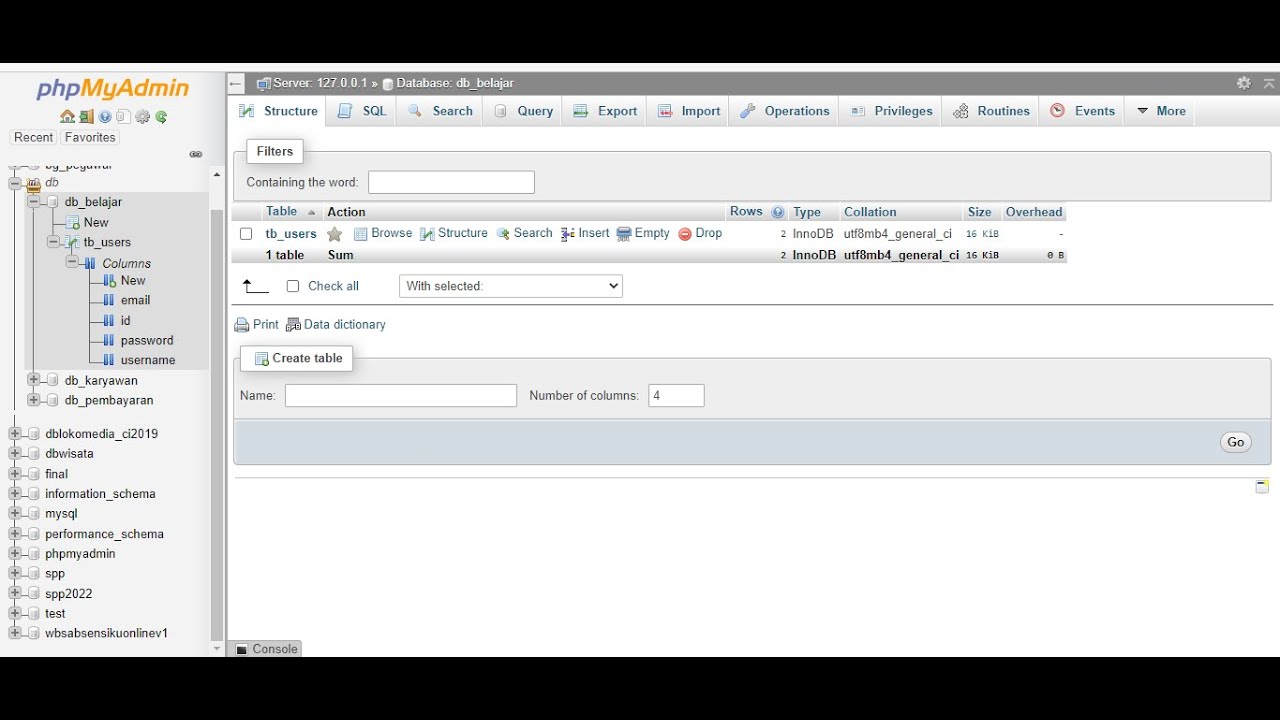Click the tb_users table icon in tree

point(71,242)
